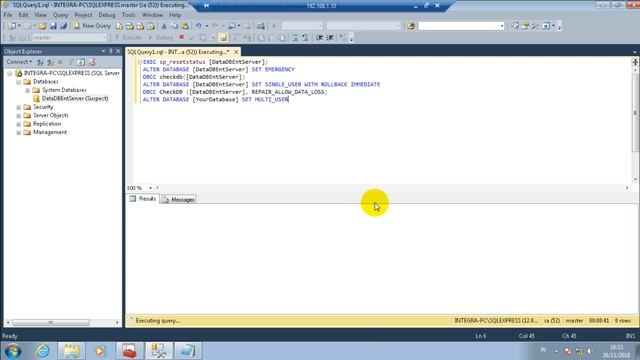The image size is (640, 360).
Task: Expand the System Databases folder
Action: point(27,90)
